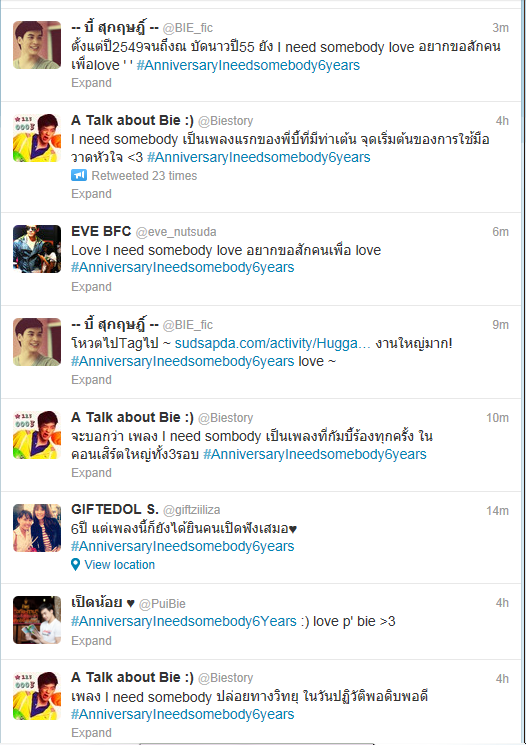Open @PuiBie avatar image
Screen dimensions: 526x745
click(x=37, y=620)
